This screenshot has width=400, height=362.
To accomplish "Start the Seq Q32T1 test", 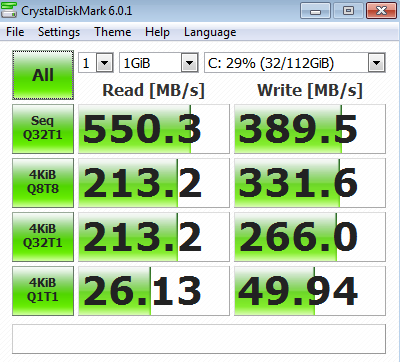I will pos(43,129).
